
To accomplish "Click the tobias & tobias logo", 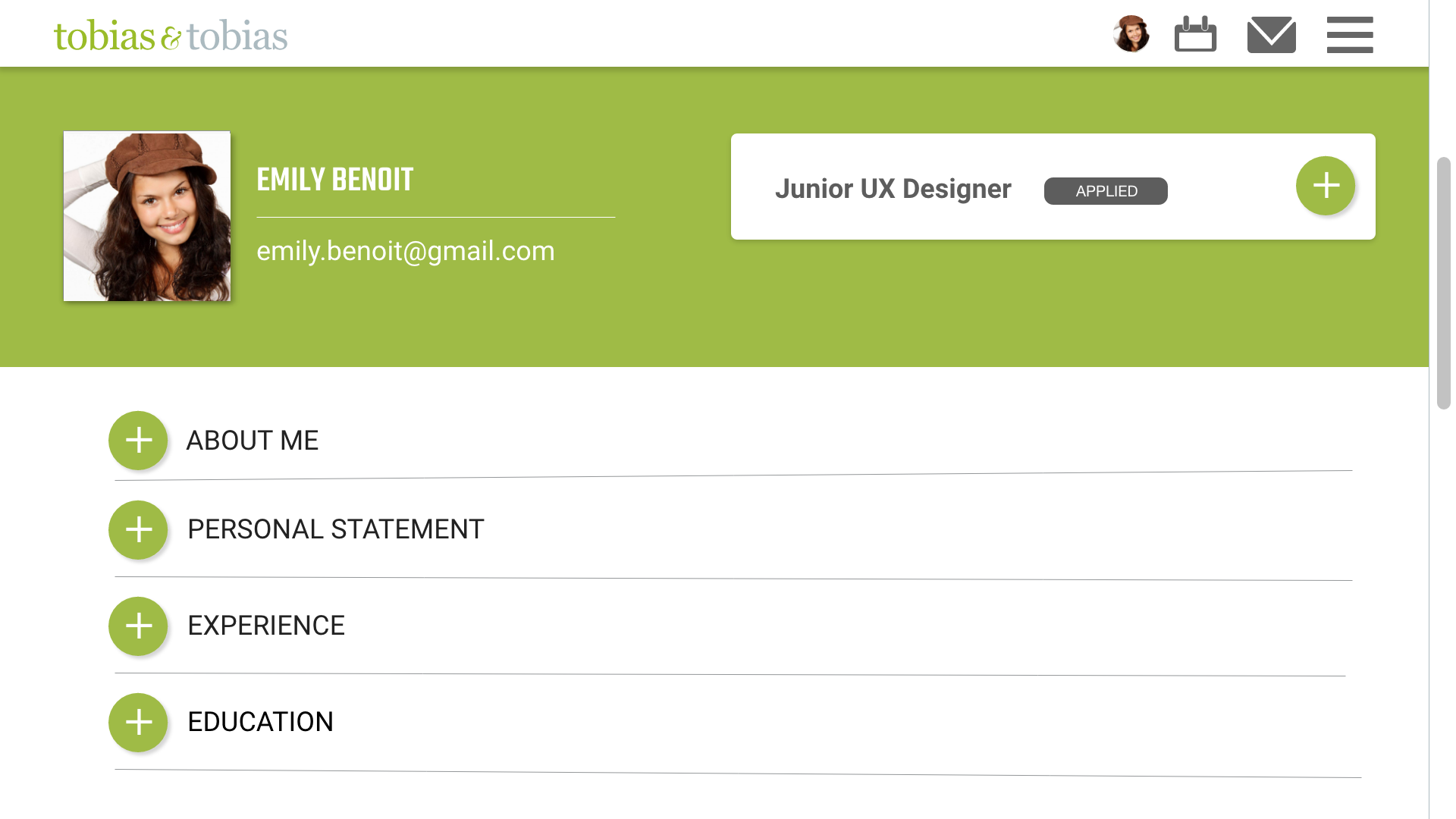I will click(171, 36).
